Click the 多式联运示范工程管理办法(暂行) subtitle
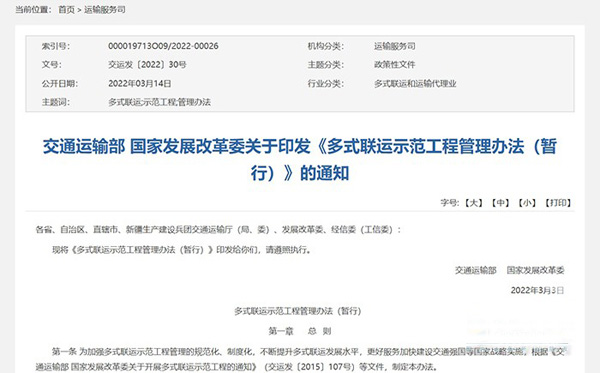Viewport: 600px width, 373px height. point(298,311)
